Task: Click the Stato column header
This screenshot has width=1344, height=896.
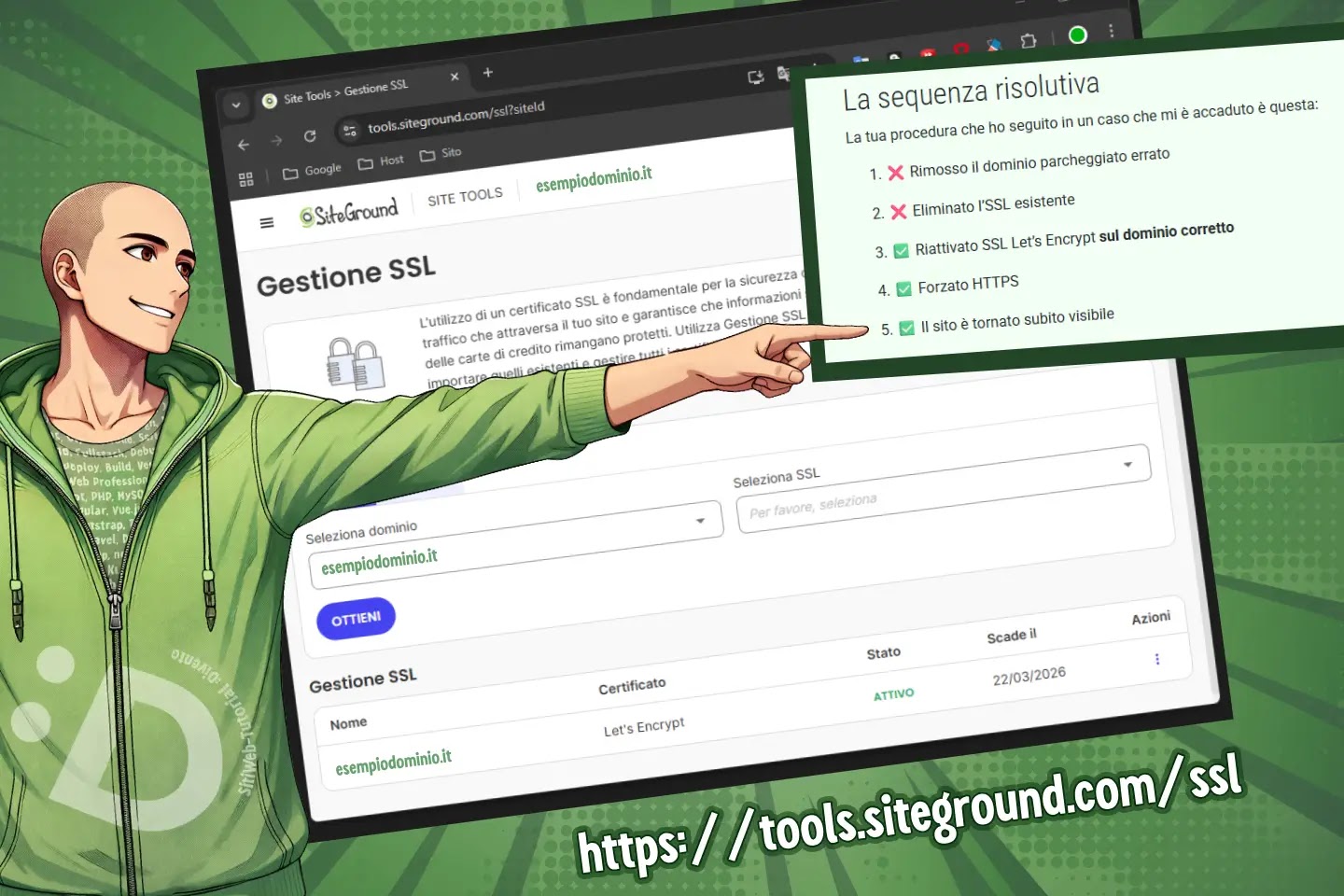Action: (883, 653)
